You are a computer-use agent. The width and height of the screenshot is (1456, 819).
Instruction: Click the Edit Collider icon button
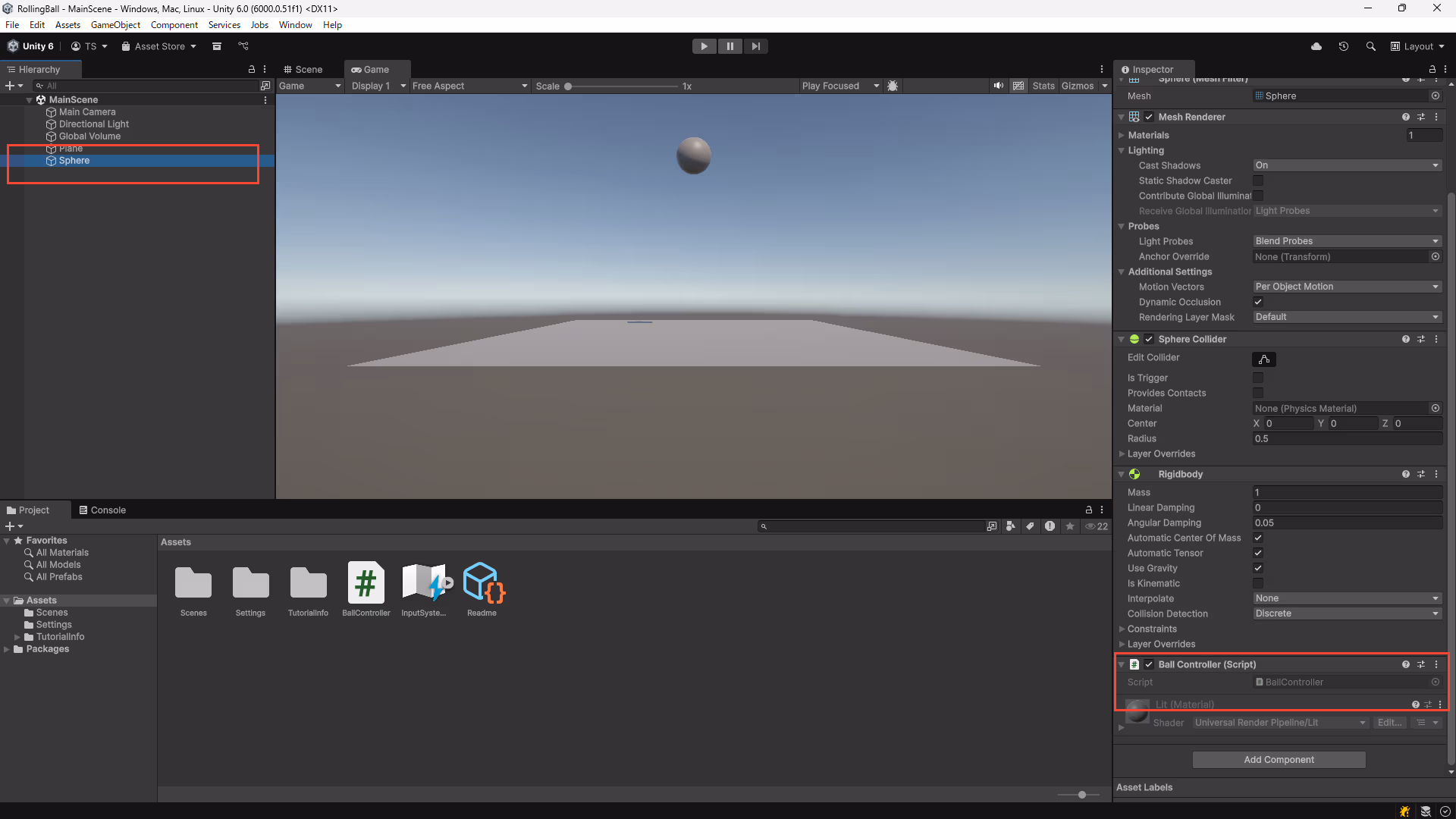click(x=1263, y=359)
